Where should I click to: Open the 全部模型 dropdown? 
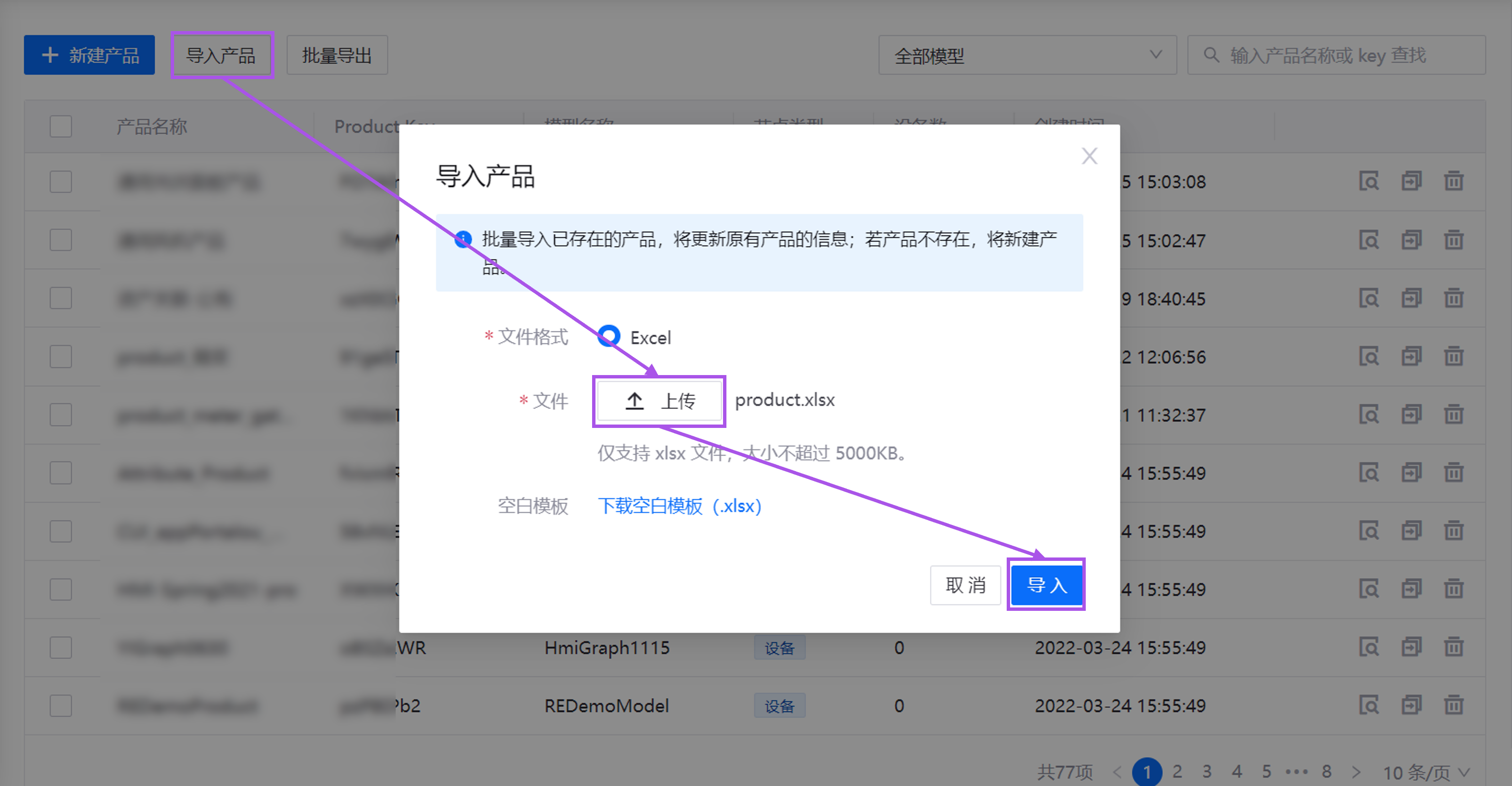1027,55
